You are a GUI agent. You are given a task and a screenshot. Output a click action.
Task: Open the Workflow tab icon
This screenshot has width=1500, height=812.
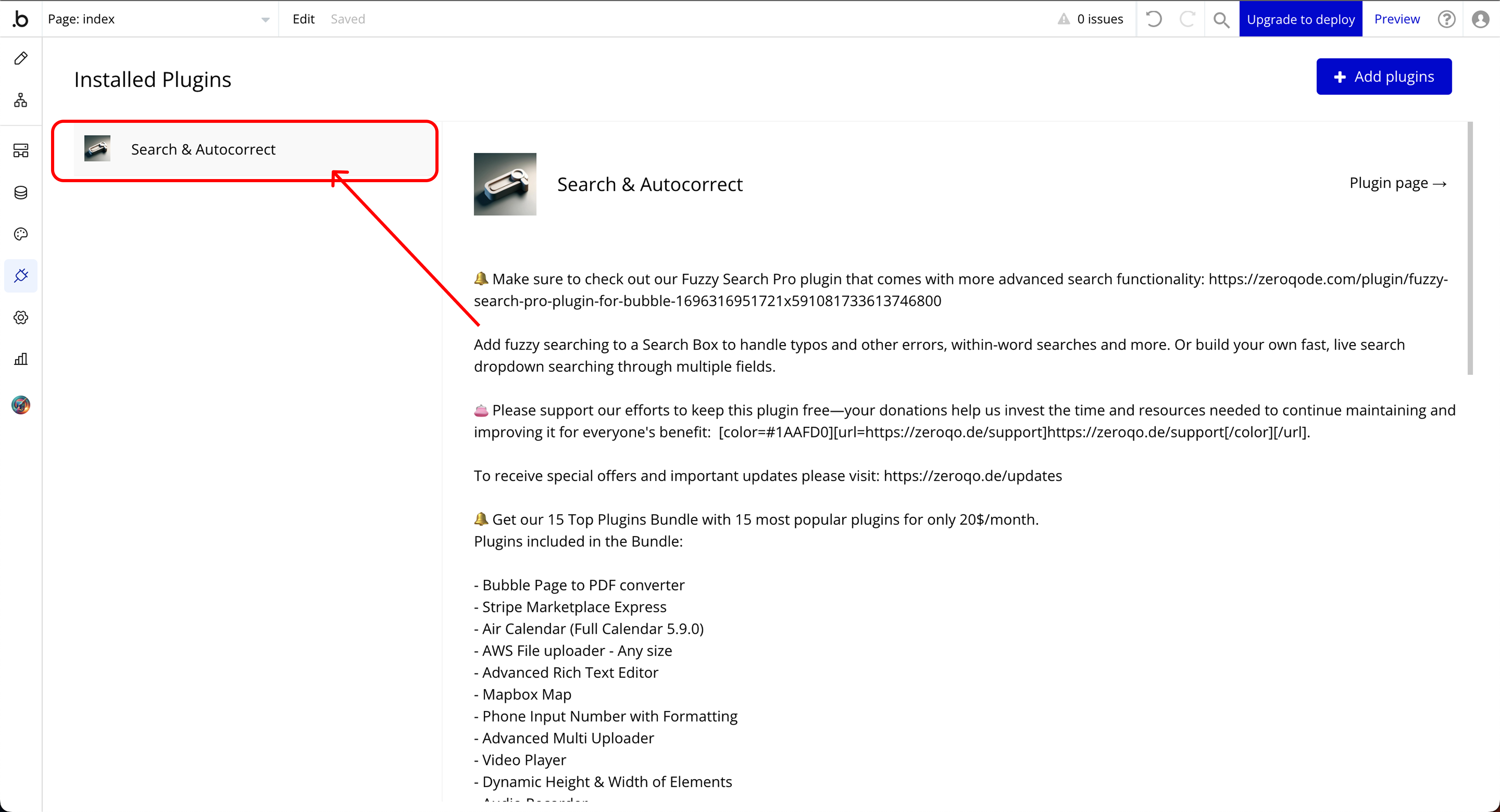click(21, 100)
